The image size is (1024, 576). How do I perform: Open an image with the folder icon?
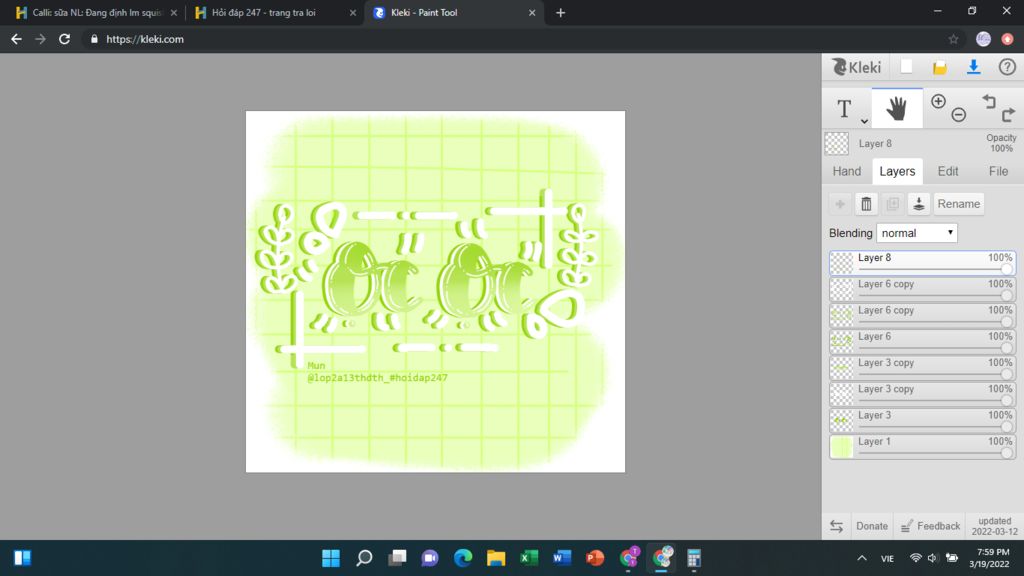click(x=940, y=67)
